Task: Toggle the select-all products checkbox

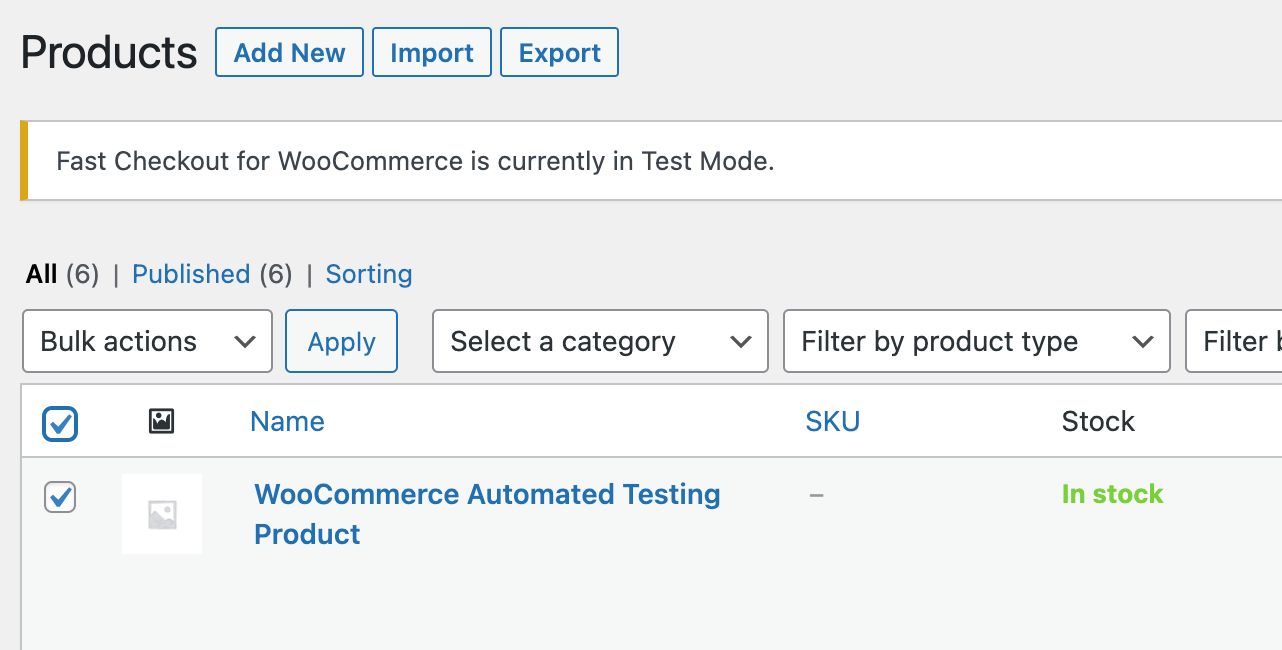Action: pos(60,424)
